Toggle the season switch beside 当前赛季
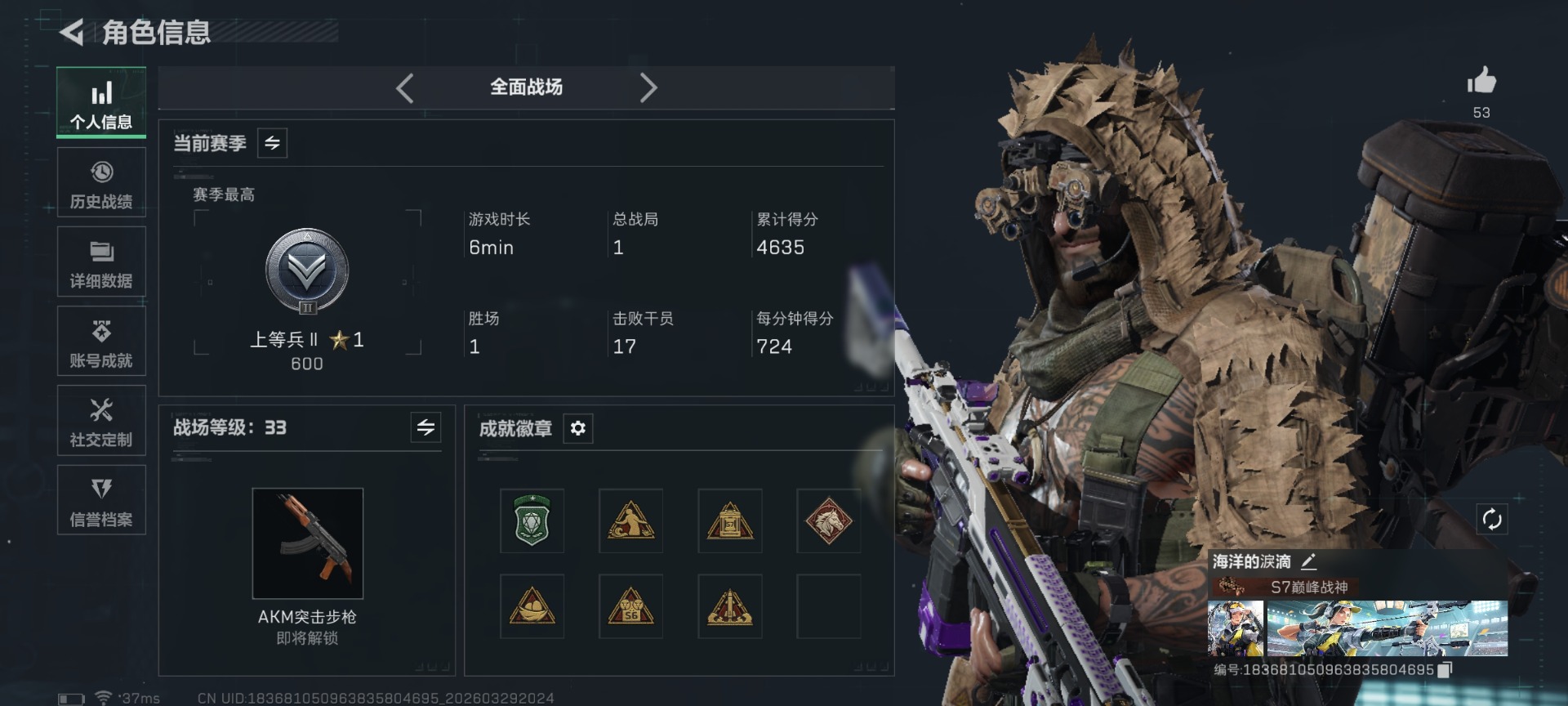 [272, 143]
